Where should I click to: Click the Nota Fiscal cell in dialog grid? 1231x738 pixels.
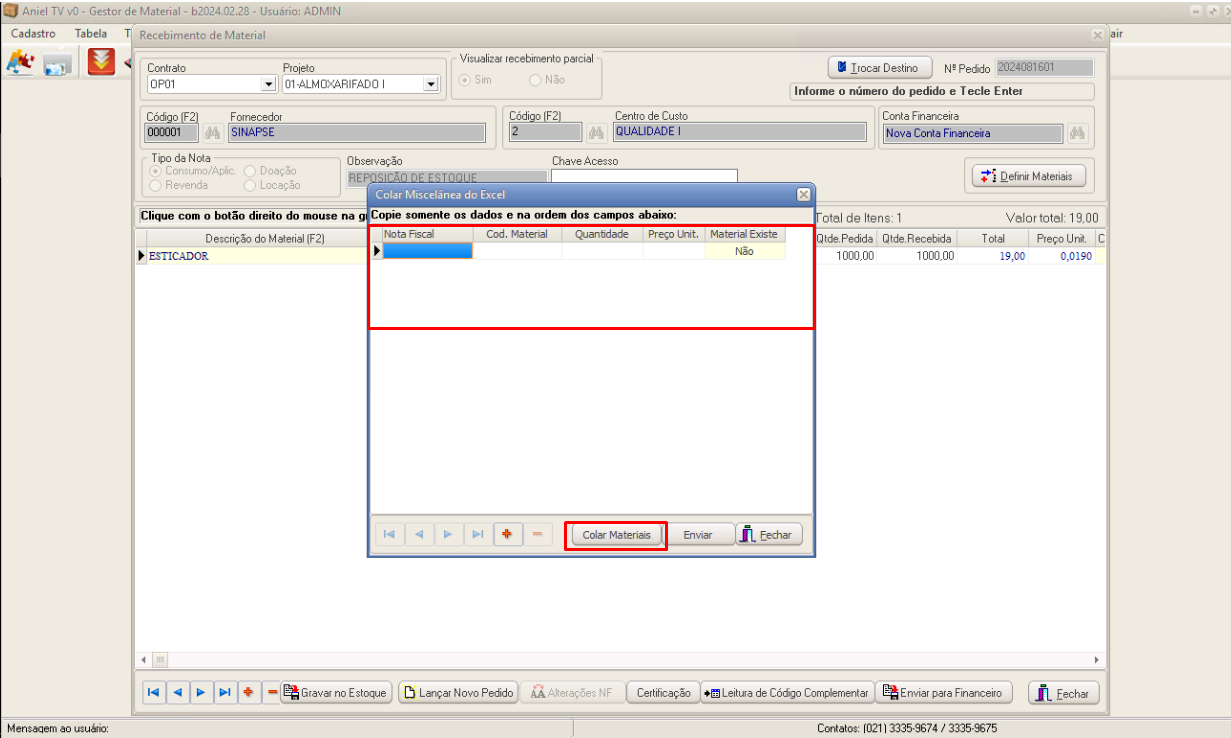[427, 252]
